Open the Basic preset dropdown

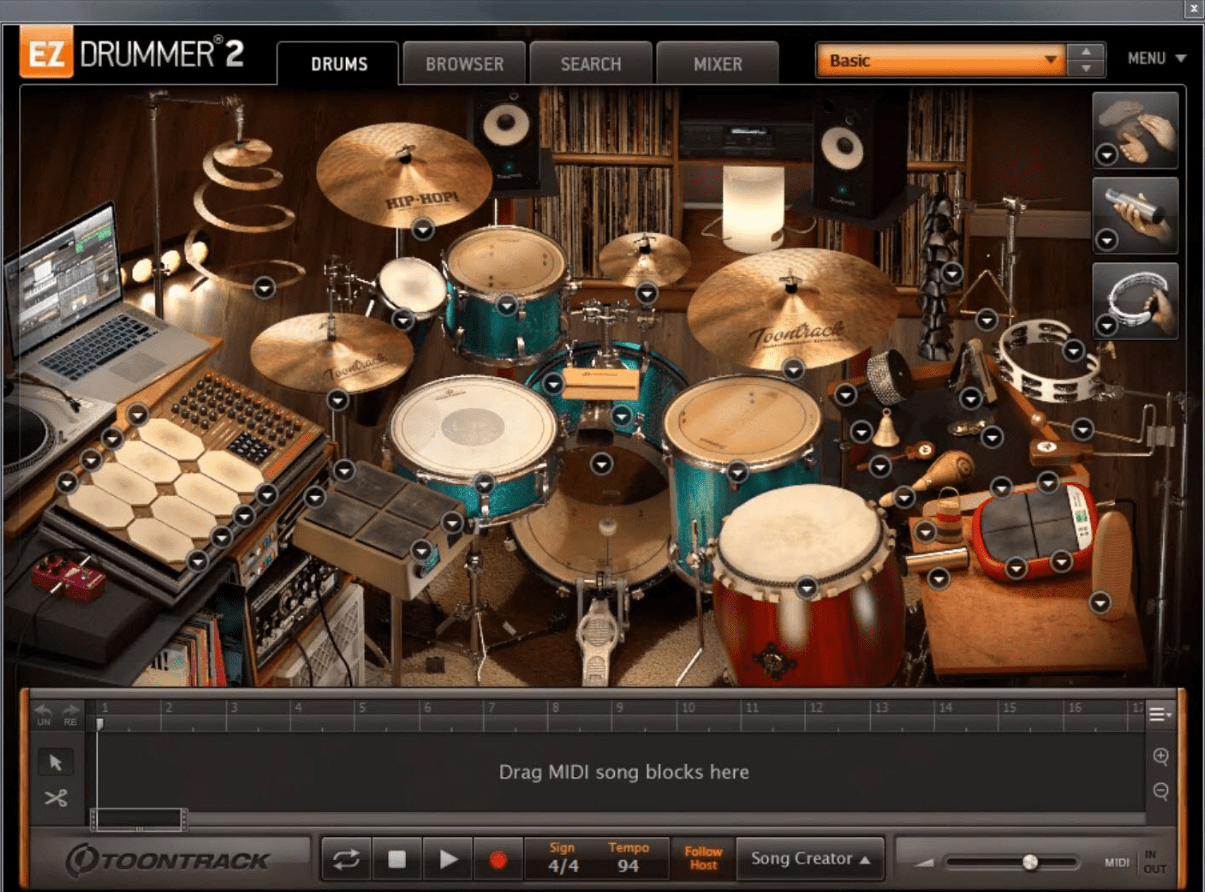pyautogui.click(x=941, y=60)
